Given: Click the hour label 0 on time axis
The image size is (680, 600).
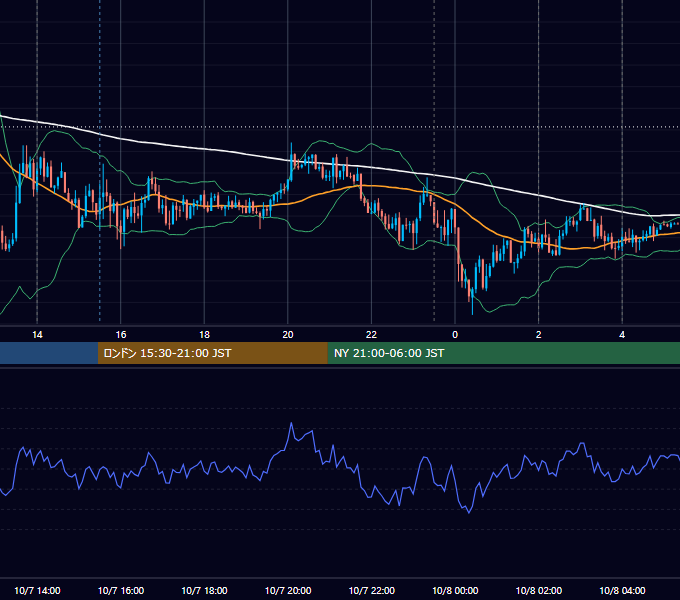Looking at the screenshot, I should 455,335.
